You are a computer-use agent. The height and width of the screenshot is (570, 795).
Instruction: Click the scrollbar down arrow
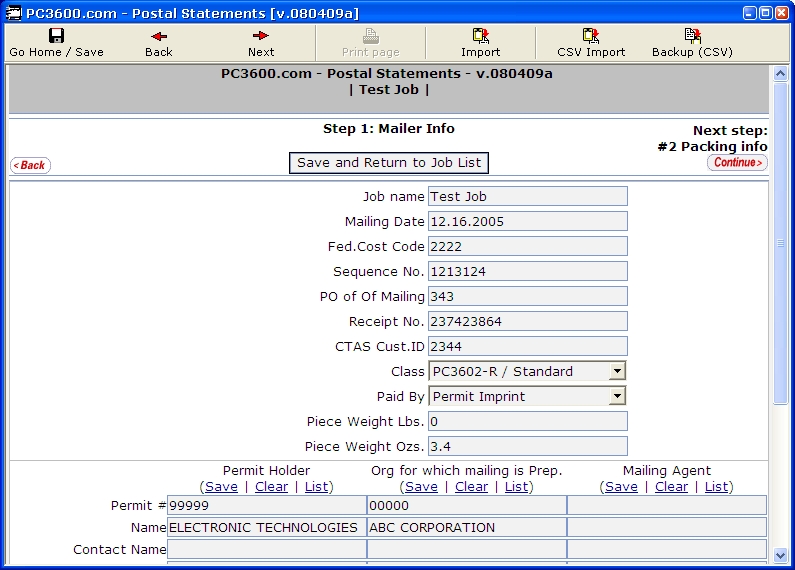coord(780,555)
